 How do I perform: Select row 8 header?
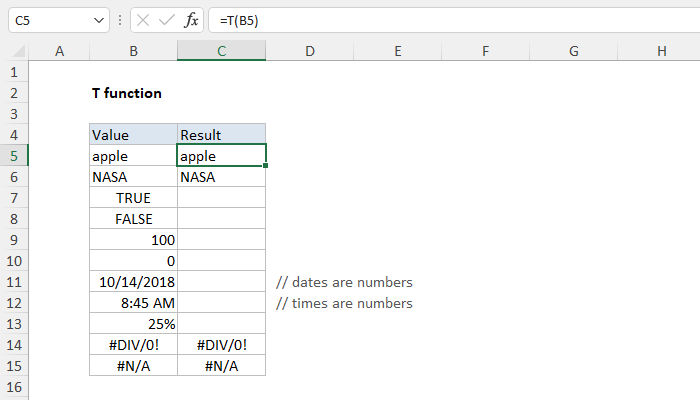tap(14, 219)
